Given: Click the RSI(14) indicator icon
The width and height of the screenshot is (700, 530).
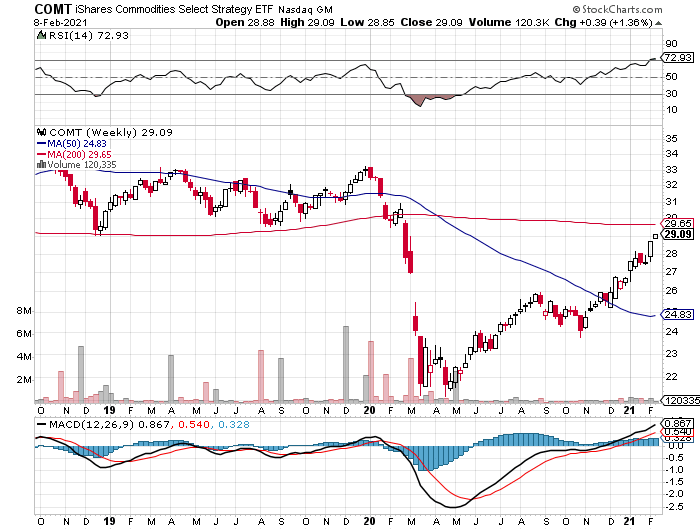Looking at the screenshot, I should click(41, 35).
